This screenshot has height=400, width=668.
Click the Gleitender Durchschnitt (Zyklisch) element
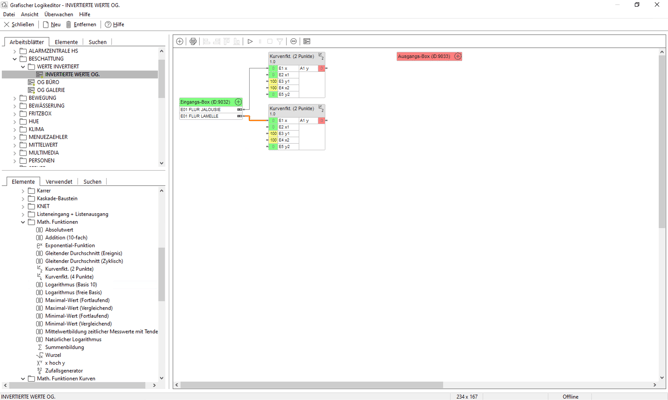coord(84,261)
